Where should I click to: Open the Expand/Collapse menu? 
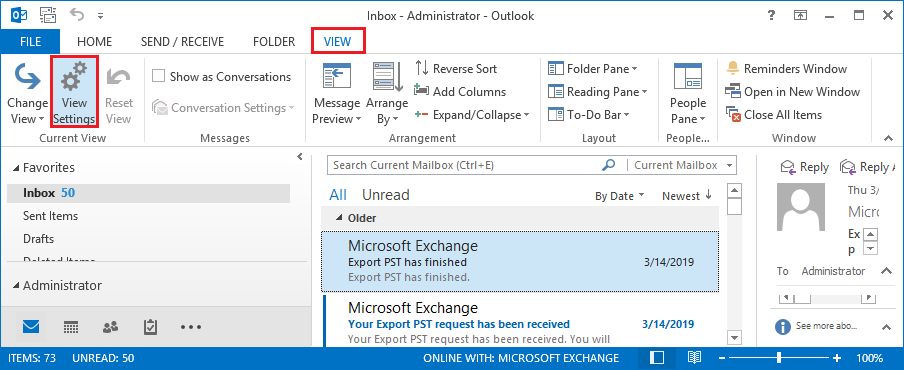472,115
